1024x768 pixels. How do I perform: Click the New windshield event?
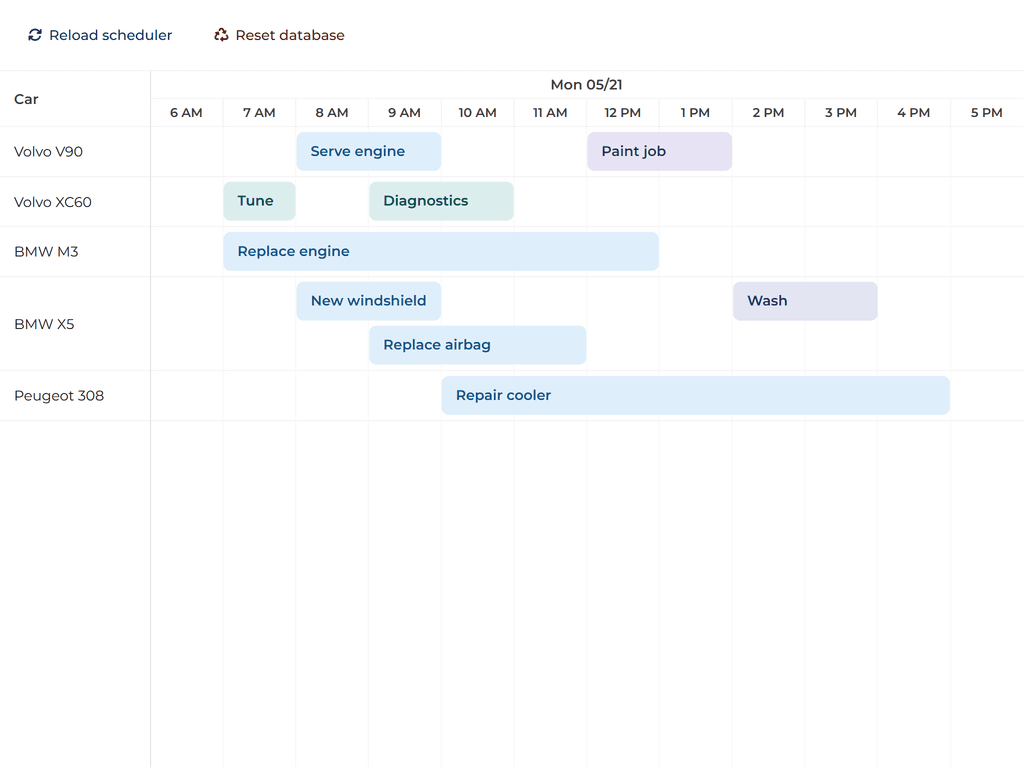click(368, 300)
